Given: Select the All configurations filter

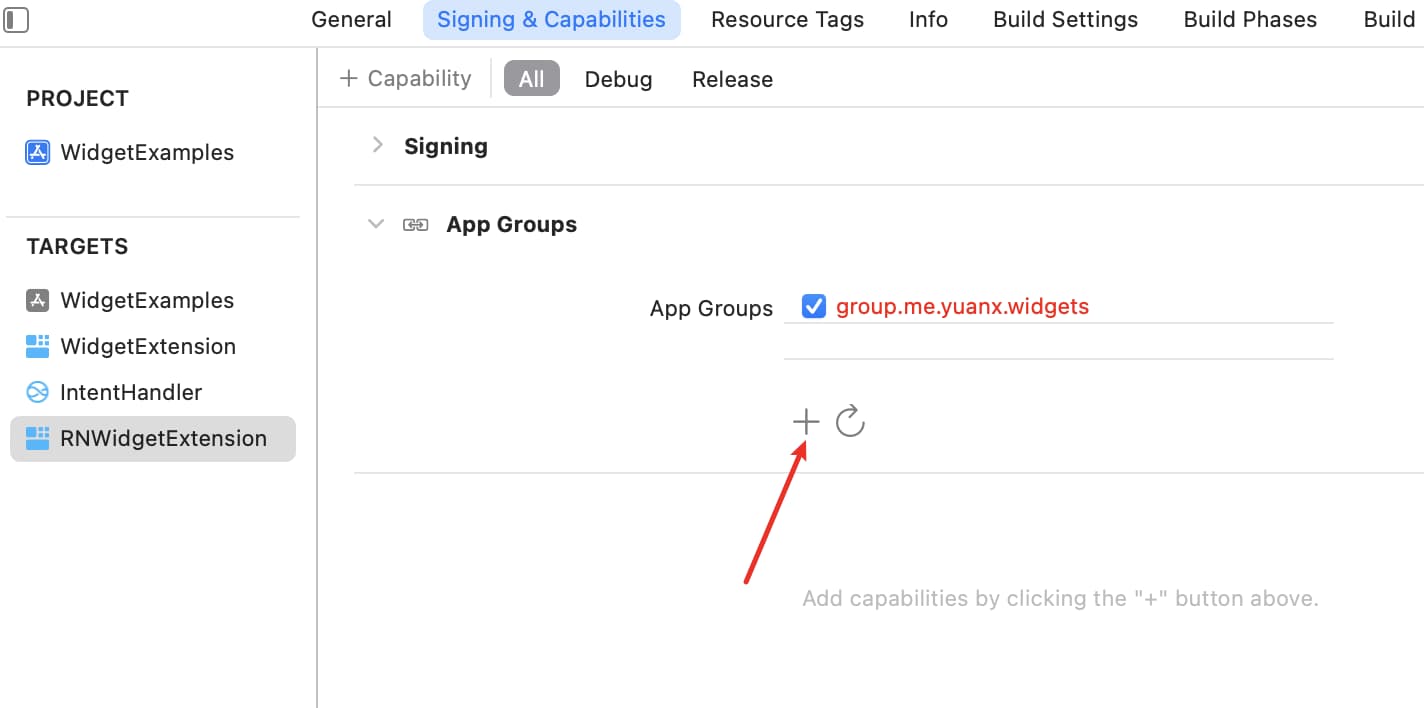Looking at the screenshot, I should (x=531, y=79).
